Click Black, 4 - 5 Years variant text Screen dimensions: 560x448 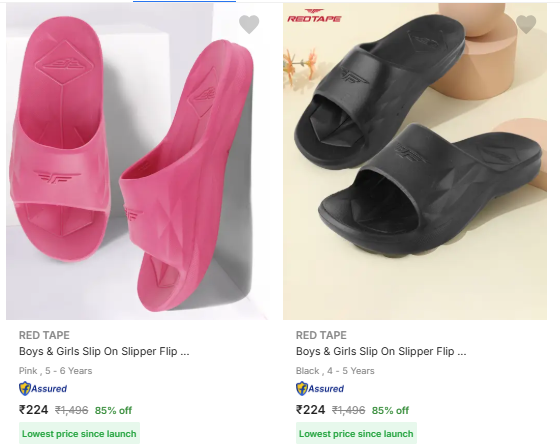coord(335,371)
